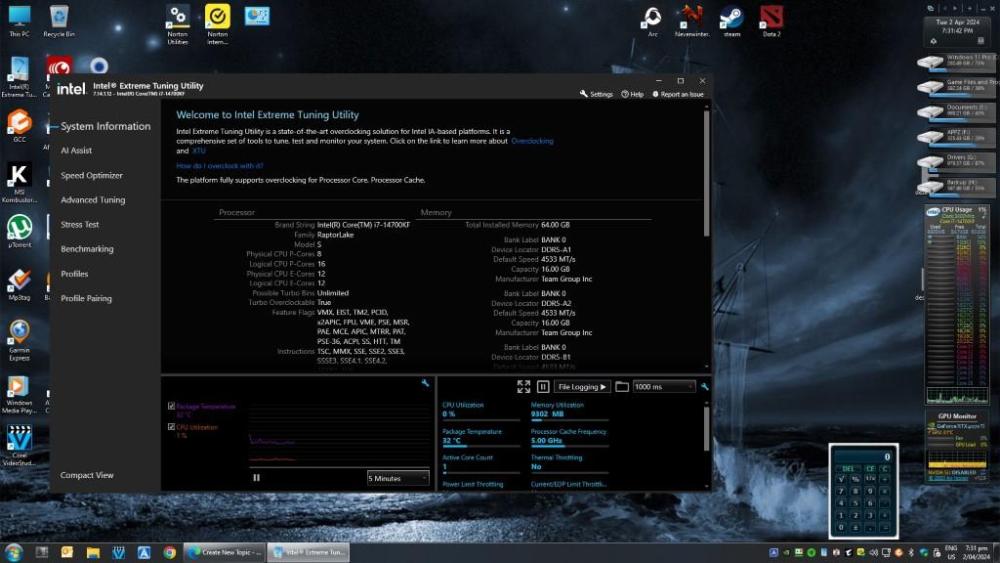This screenshot has width=1000, height=563.
Task: Launch Mp3tag from the desktop
Action: pos(19,284)
